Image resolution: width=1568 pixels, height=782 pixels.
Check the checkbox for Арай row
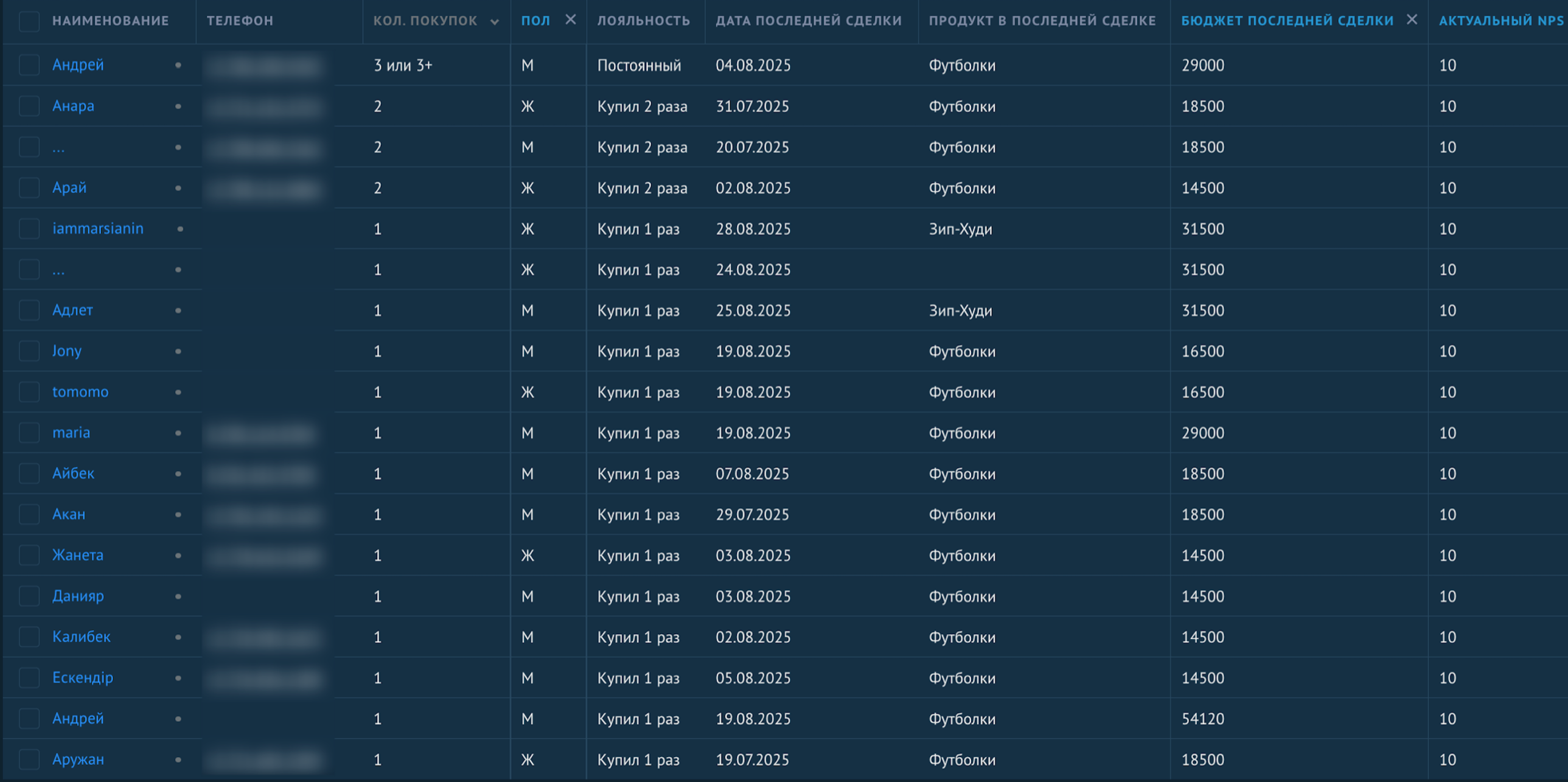click(29, 188)
